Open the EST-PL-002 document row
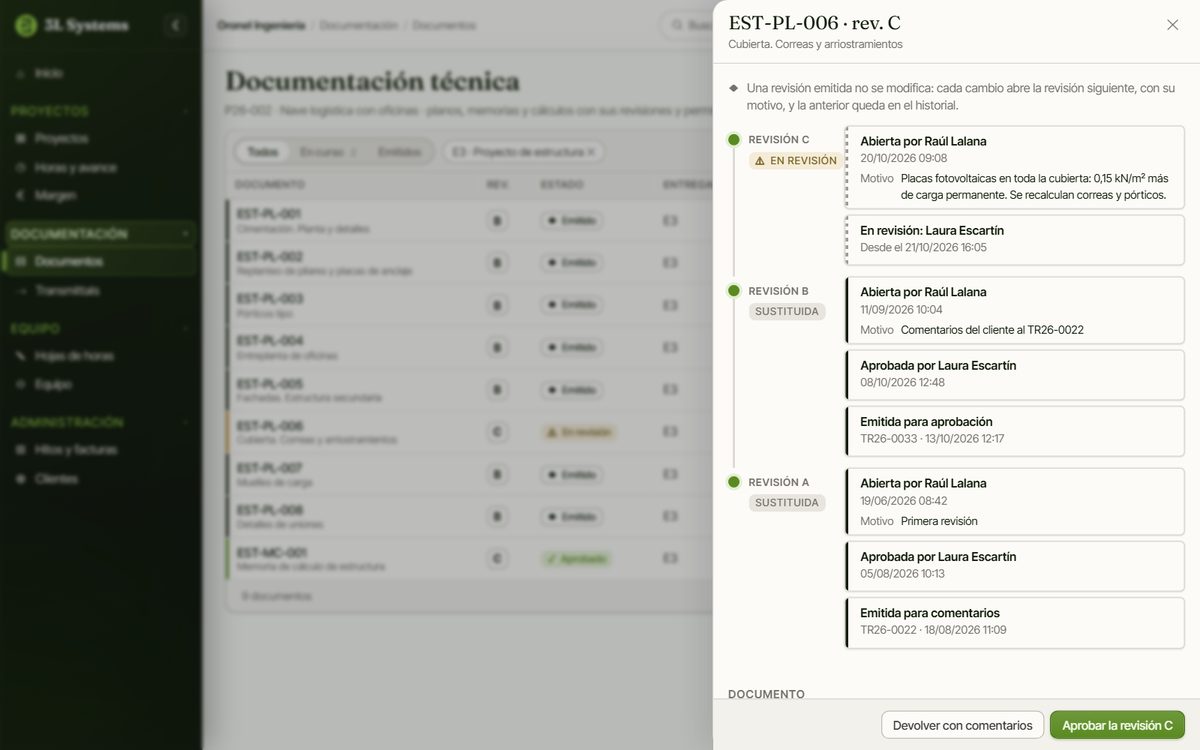 coord(470,263)
